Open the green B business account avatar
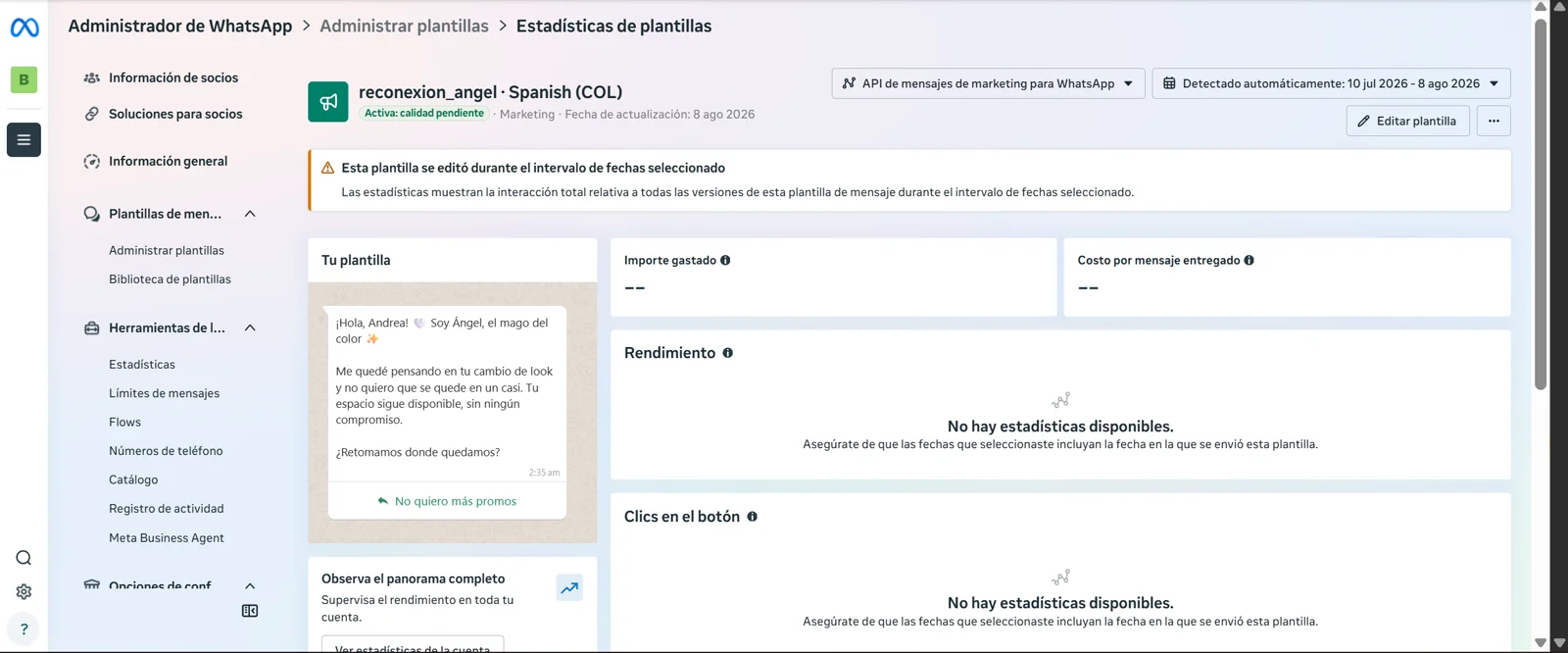Viewport: 1568px width, 653px height. click(x=24, y=79)
